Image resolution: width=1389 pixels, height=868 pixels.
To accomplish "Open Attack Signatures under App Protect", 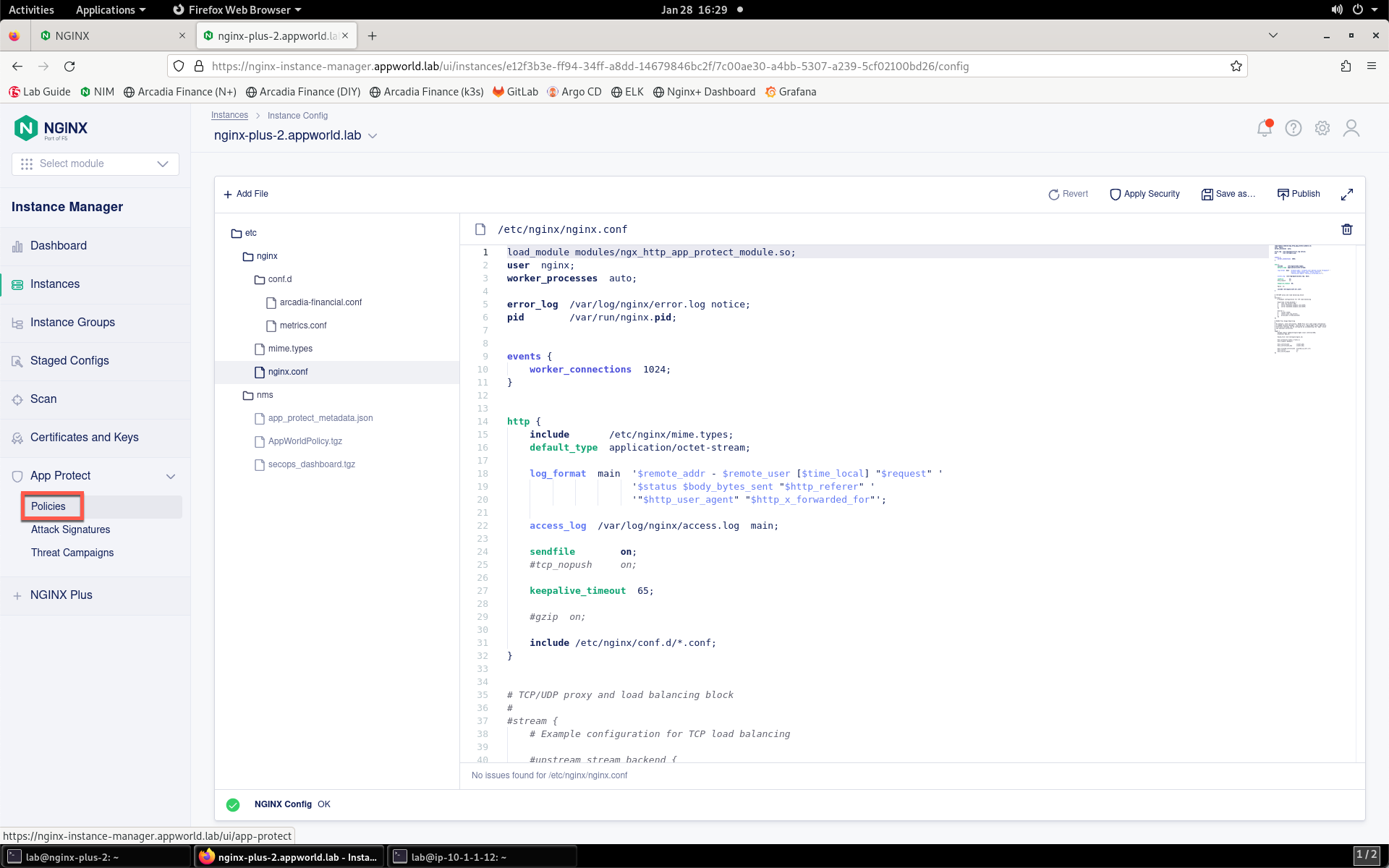I will point(71,529).
